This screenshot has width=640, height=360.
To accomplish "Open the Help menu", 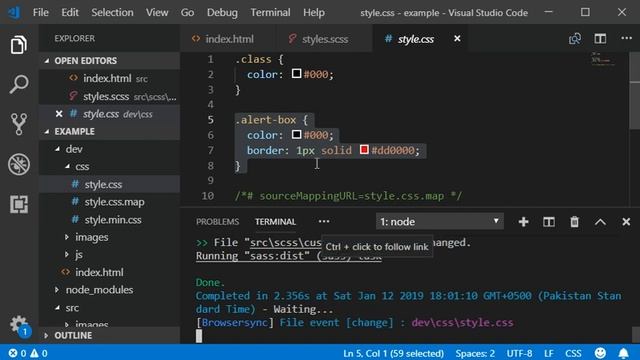I will pos(314,13).
